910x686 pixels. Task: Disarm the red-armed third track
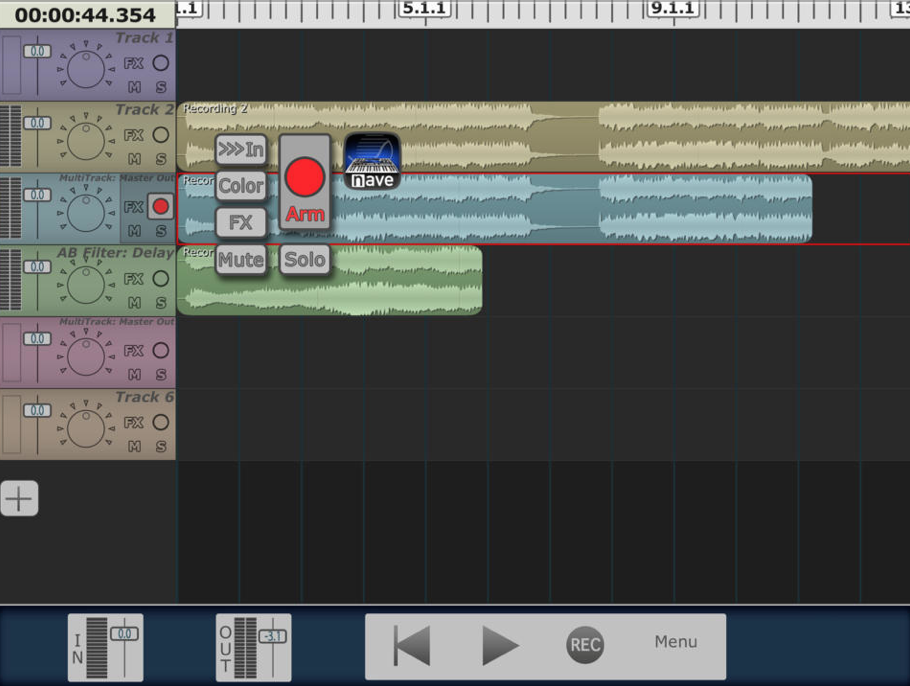click(x=161, y=207)
